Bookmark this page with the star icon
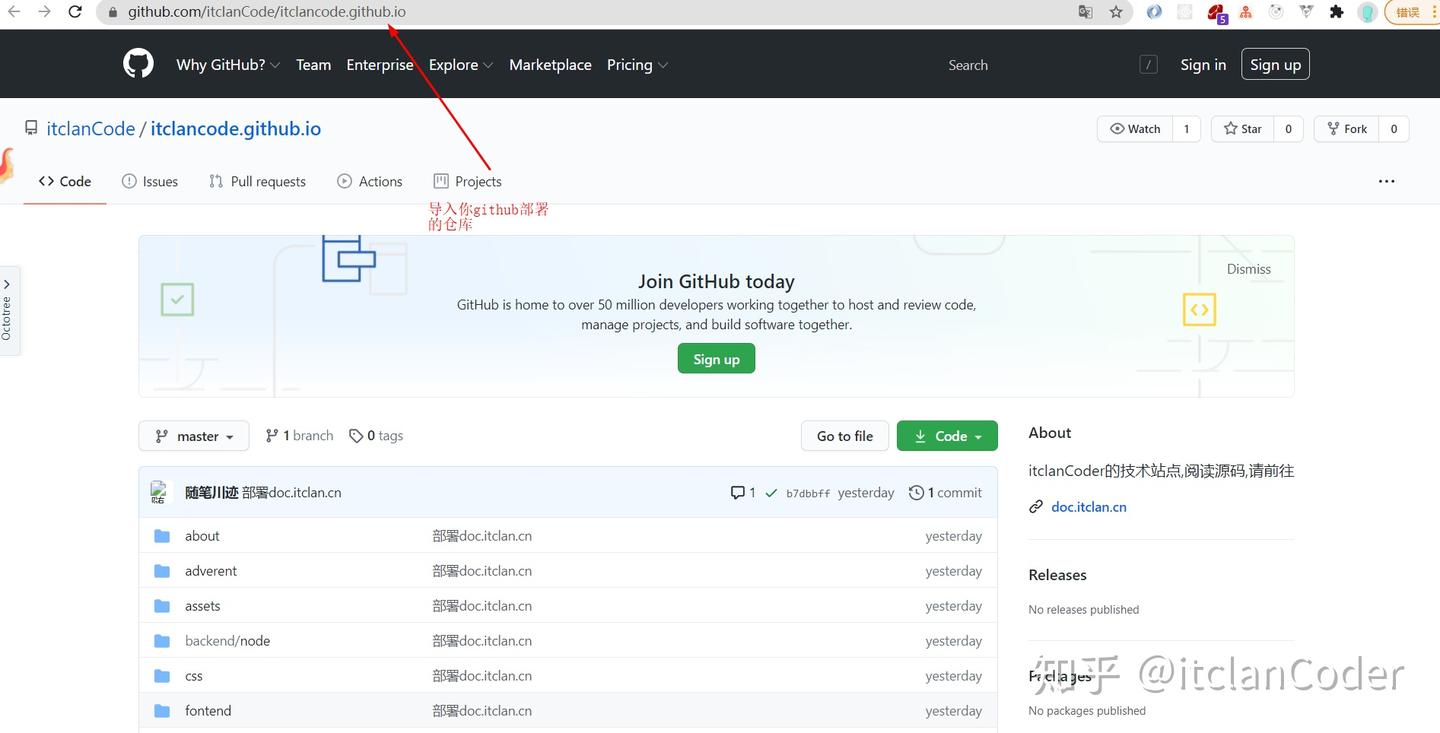This screenshot has height=733, width=1440. (x=1116, y=12)
